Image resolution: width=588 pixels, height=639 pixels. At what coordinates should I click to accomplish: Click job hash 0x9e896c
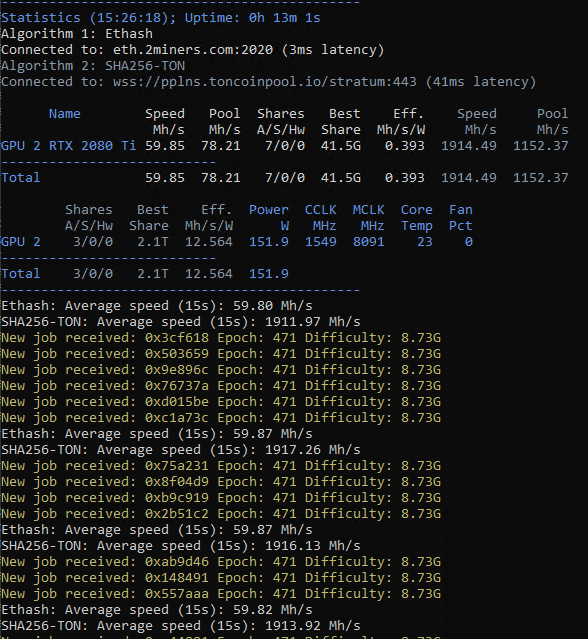click(x=177, y=370)
